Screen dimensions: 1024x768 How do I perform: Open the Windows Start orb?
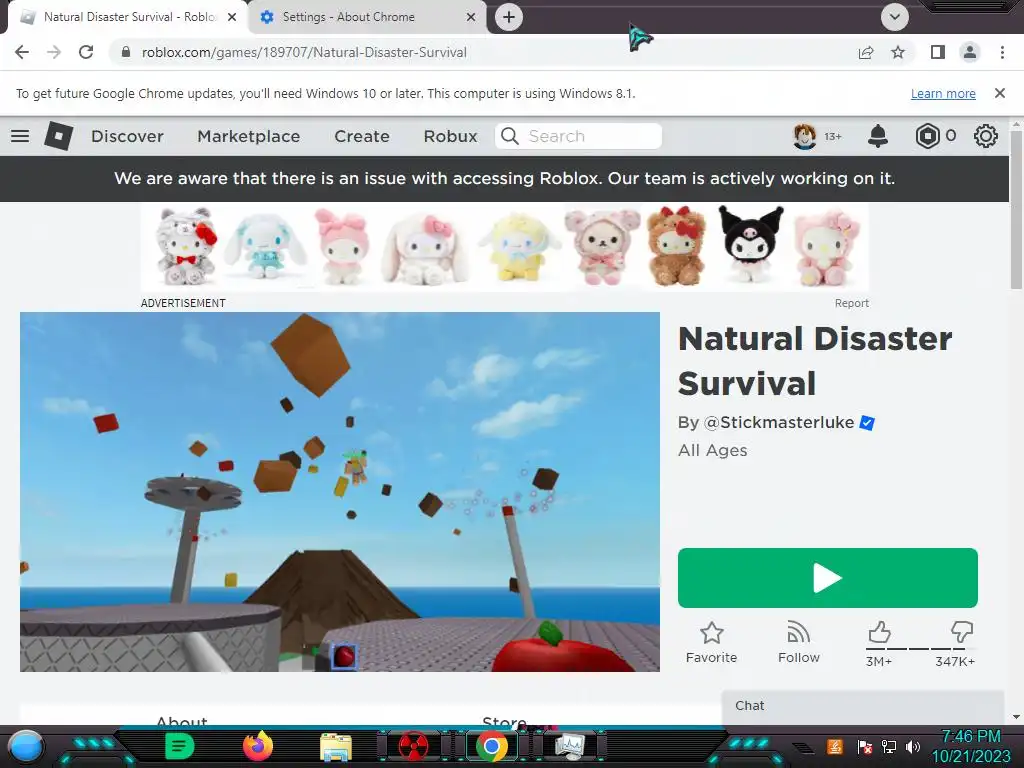click(x=26, y=746)
